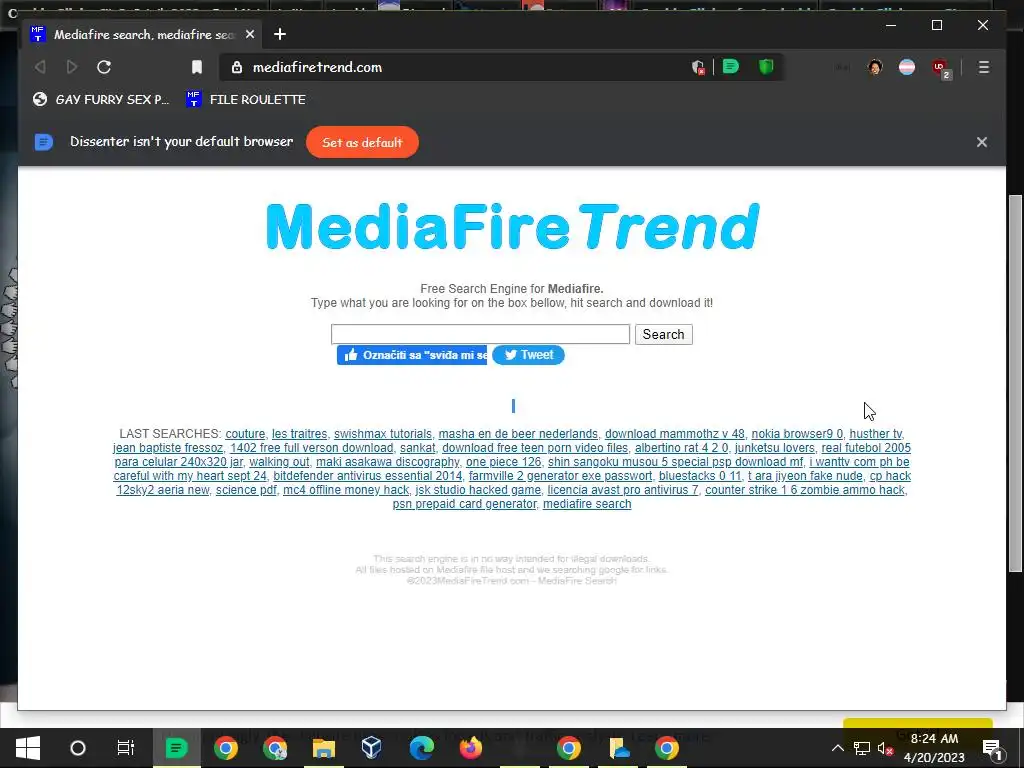Open the 'one piece 126' link
The width and height of the screenshot is (1024, 768).
point(504,462)
